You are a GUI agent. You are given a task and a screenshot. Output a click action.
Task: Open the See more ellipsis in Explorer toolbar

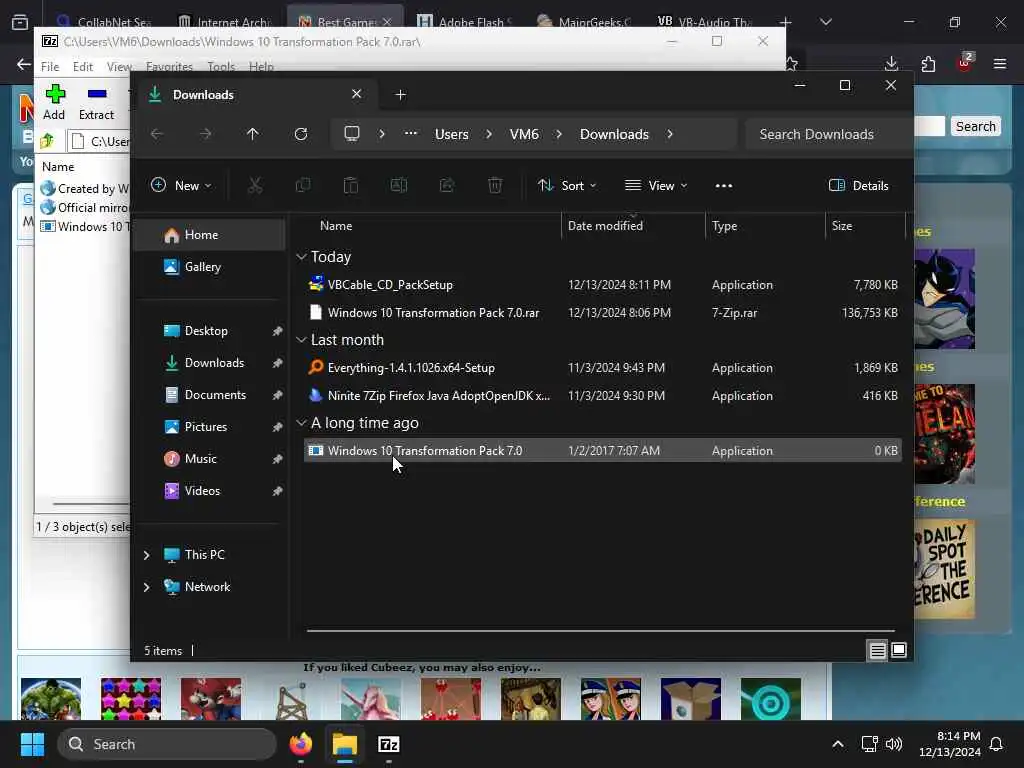pos(724,185)
